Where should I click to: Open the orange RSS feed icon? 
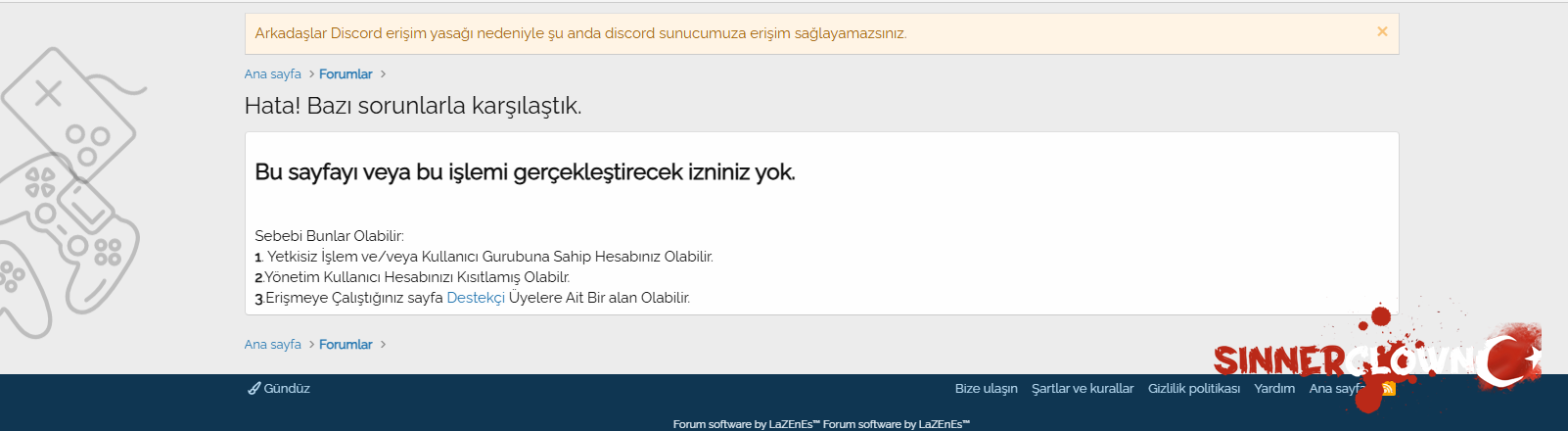pos(1388,389)
